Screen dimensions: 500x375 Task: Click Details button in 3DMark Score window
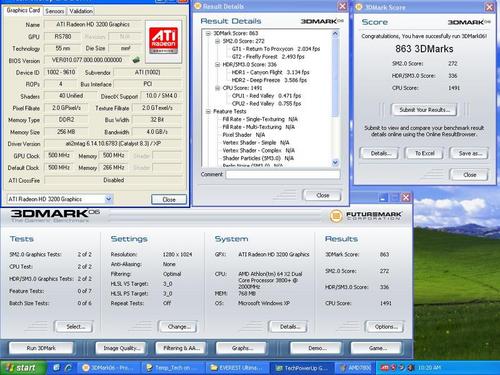coord(380,153)
